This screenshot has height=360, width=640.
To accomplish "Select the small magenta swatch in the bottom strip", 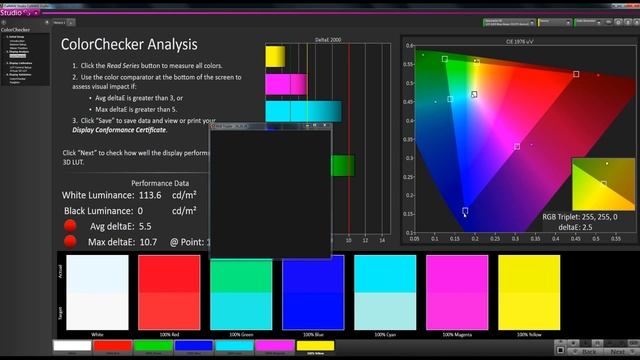I will tap(275, 346).
